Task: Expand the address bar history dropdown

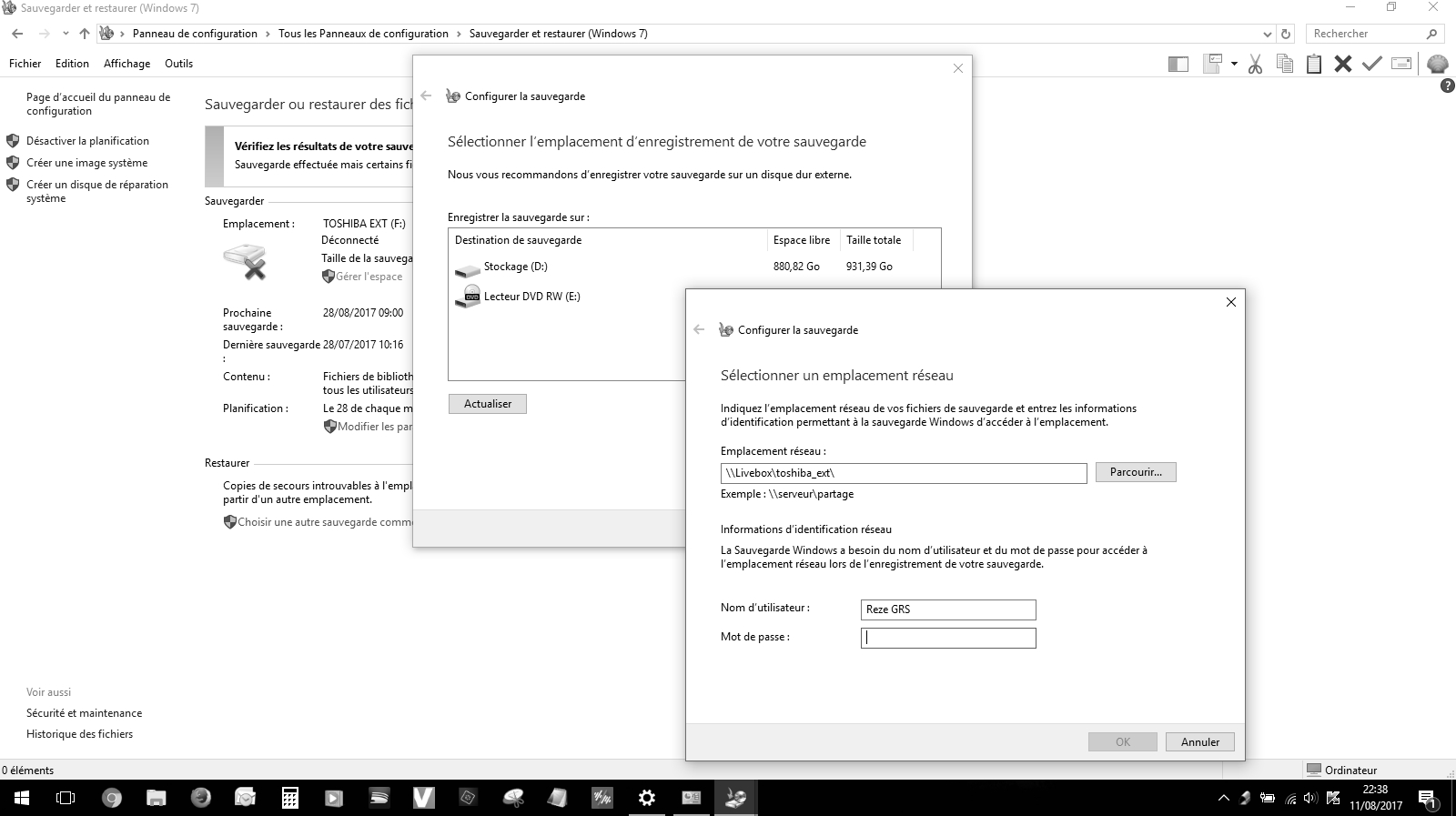Action: pos(1268,34)
